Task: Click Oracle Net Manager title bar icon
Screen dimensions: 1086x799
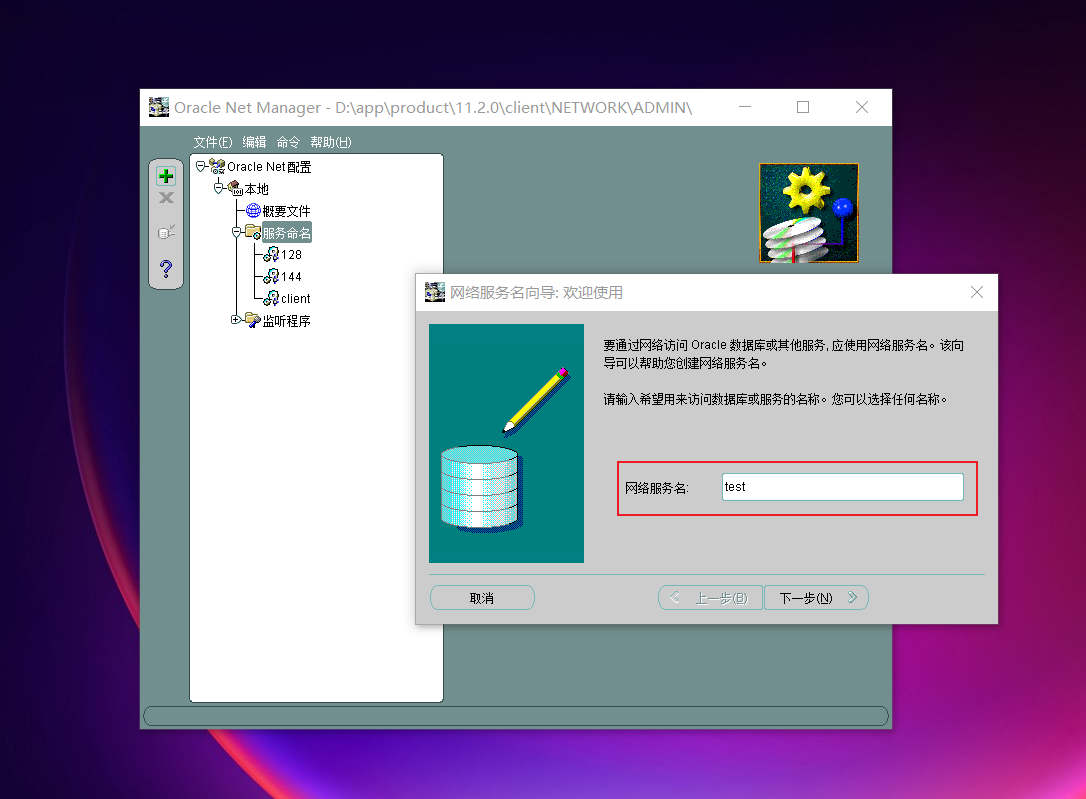Action: [x=159, y=107]
